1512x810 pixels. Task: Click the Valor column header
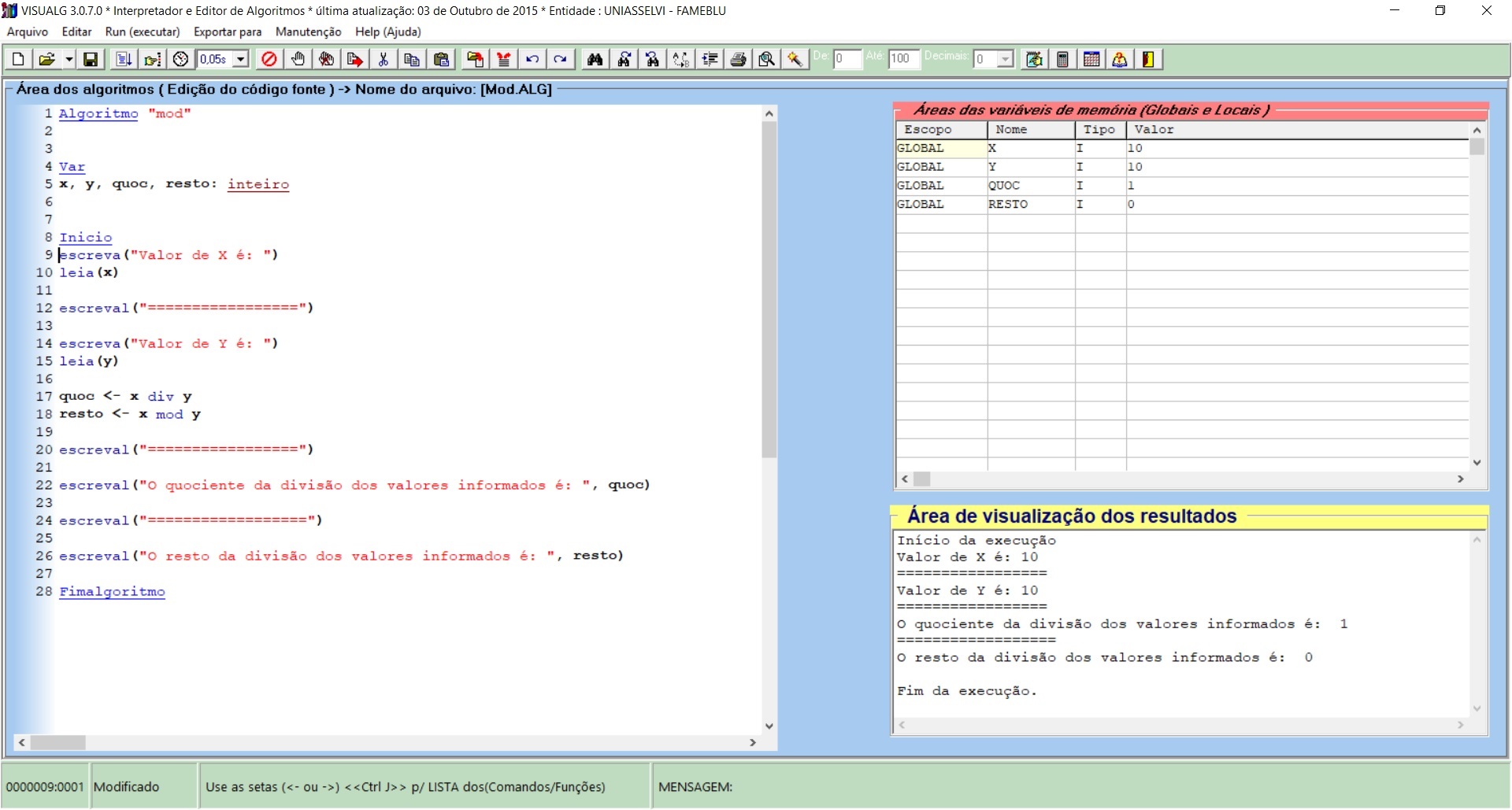pyautogui.click(x=1154, y=130)
